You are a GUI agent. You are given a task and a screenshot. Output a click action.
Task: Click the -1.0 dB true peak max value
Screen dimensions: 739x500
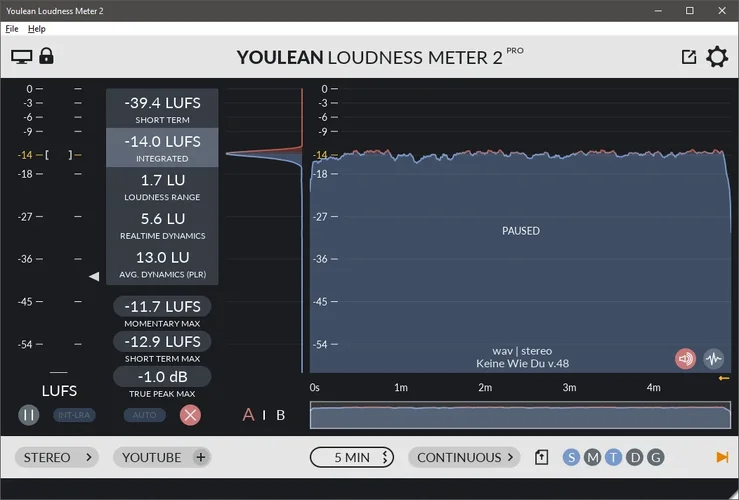(162, 377)
